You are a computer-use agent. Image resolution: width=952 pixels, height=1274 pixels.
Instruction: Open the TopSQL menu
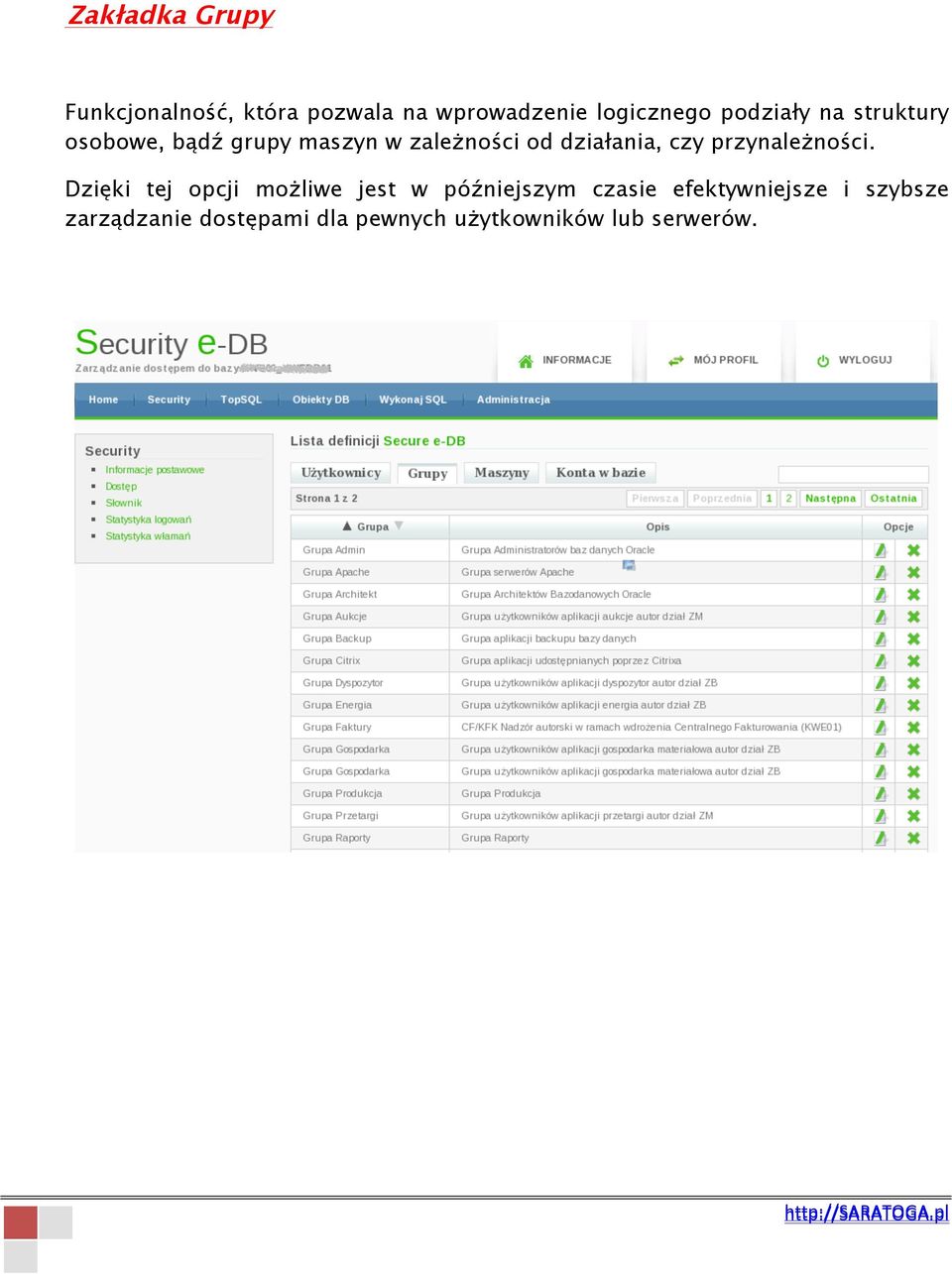tap(241, 400)
